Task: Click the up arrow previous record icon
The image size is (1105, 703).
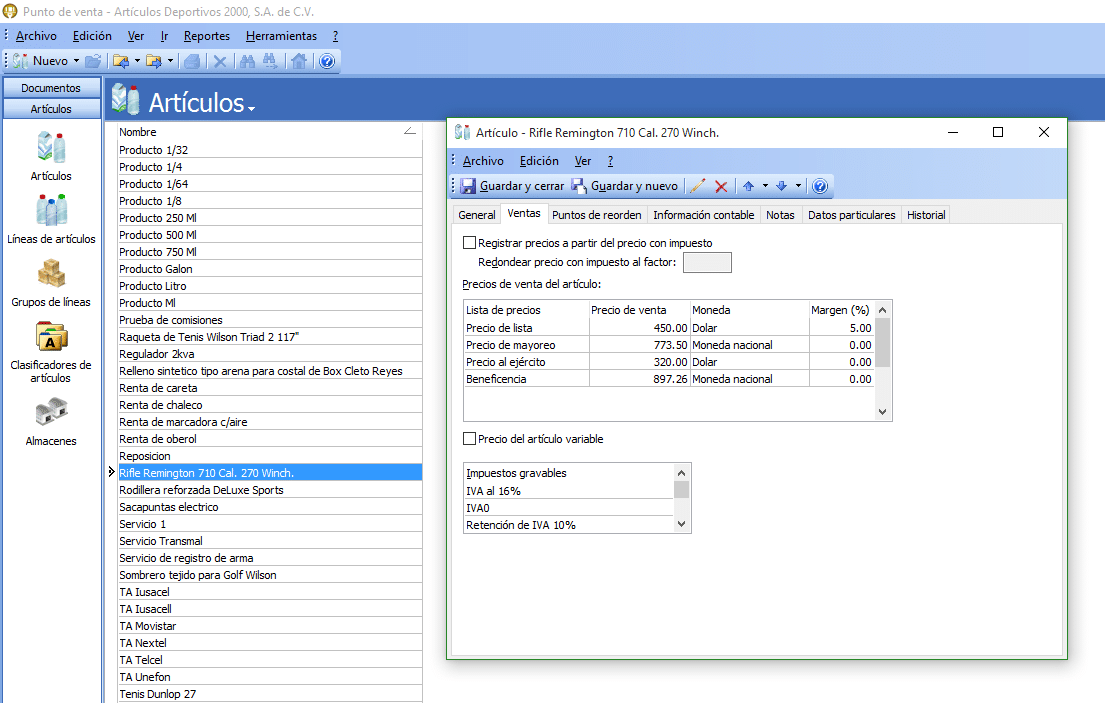Action: pos(748,186)
